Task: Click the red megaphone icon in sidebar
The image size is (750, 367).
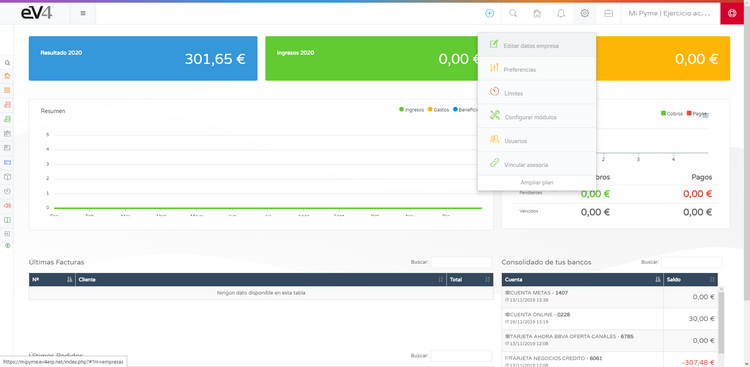Action: [x=7, y=205]
